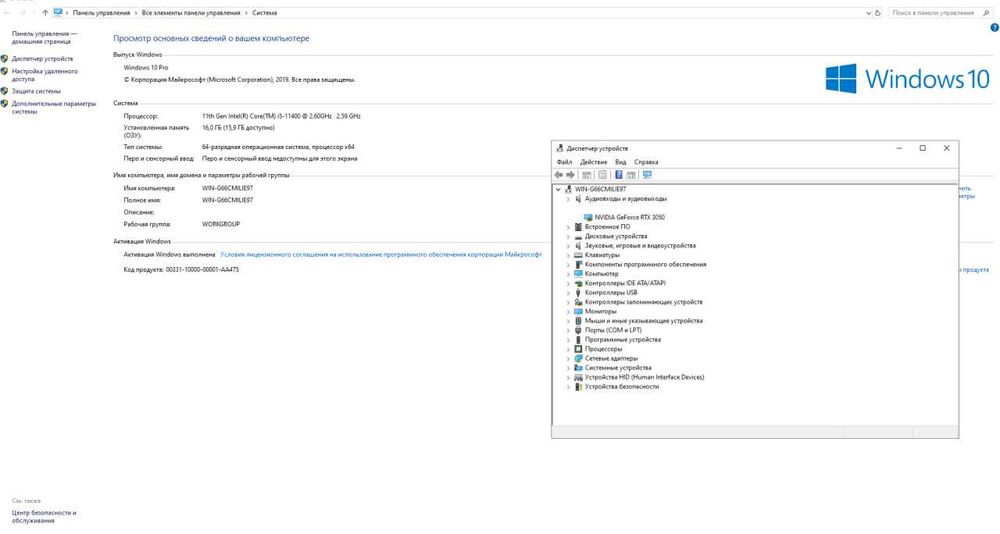Open Дополнительные параметры системы link
The width and height of the screenshot is (1000, 534).
click(54, 107)
